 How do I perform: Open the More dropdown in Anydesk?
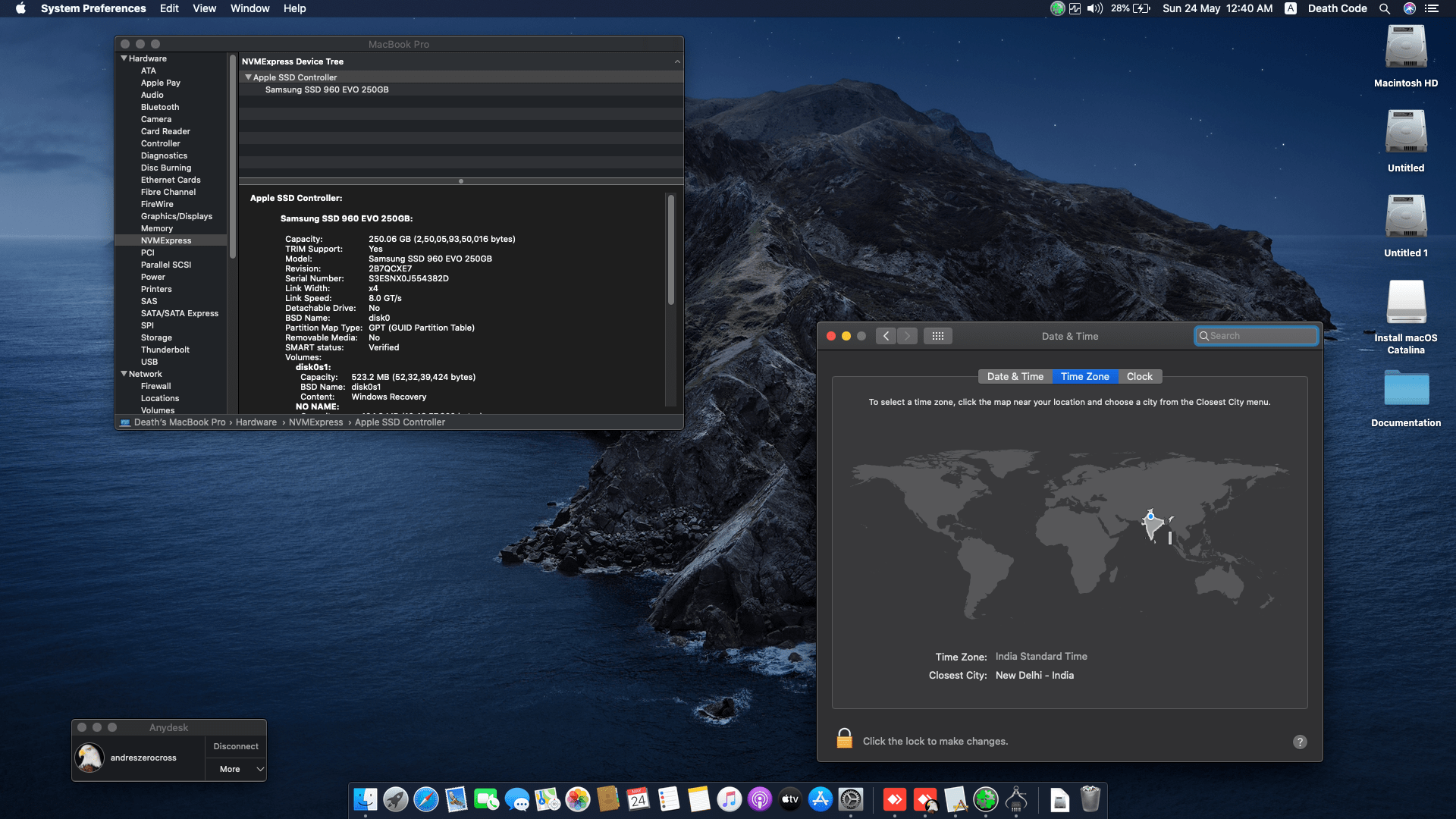pyautogui.click(x=236, y=769)
